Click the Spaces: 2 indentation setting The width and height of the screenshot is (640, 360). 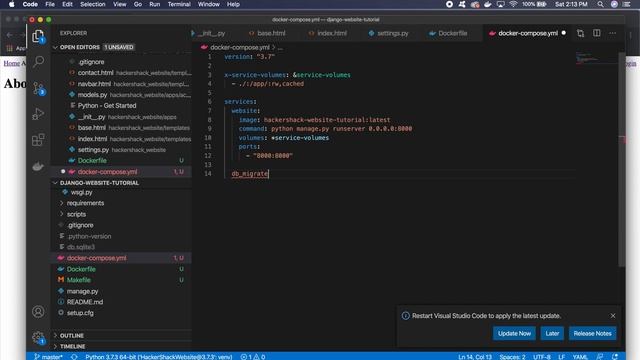click(x=512, y=357)
